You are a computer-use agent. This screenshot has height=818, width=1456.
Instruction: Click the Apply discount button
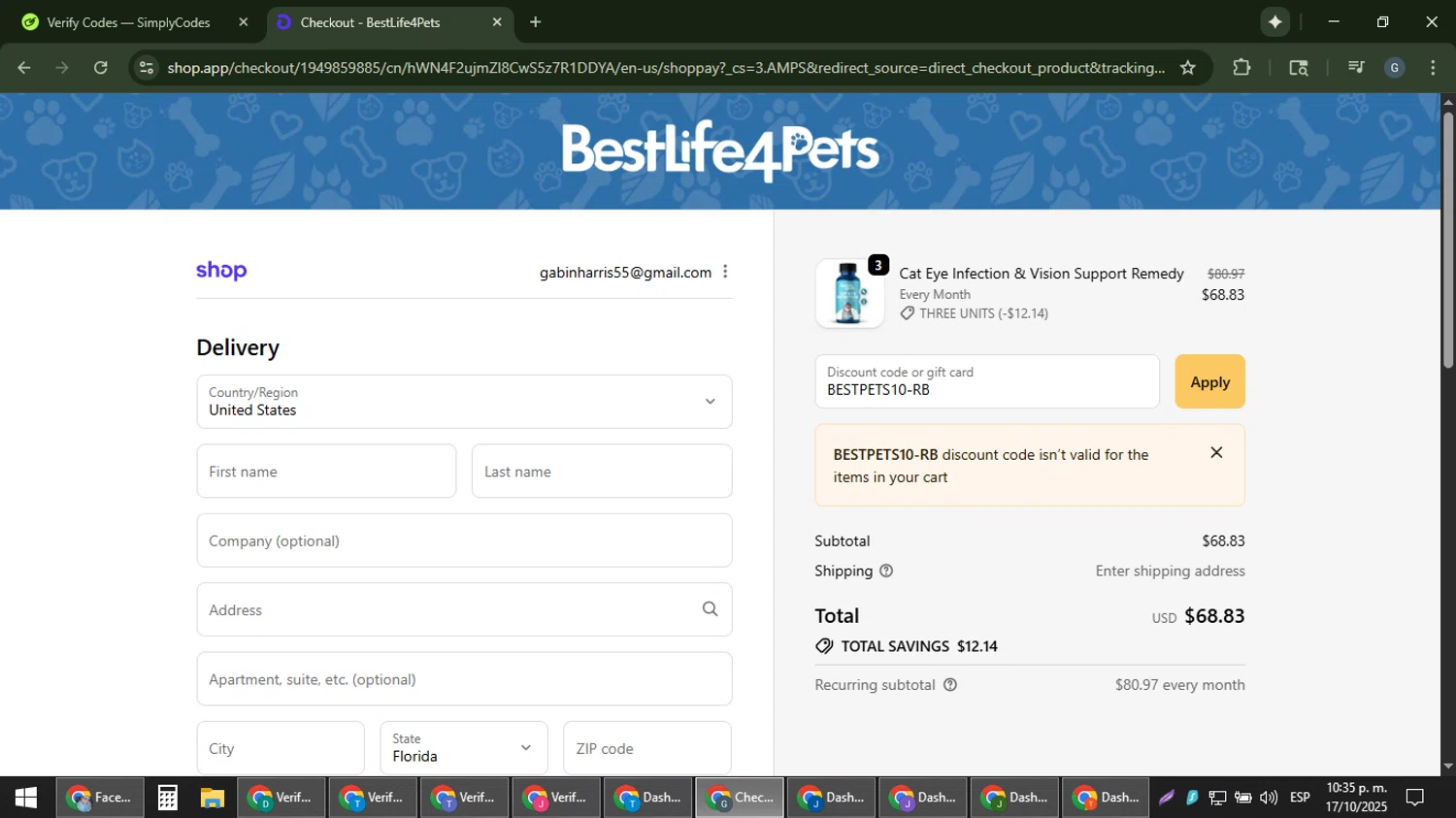(x=1209, y=381)
